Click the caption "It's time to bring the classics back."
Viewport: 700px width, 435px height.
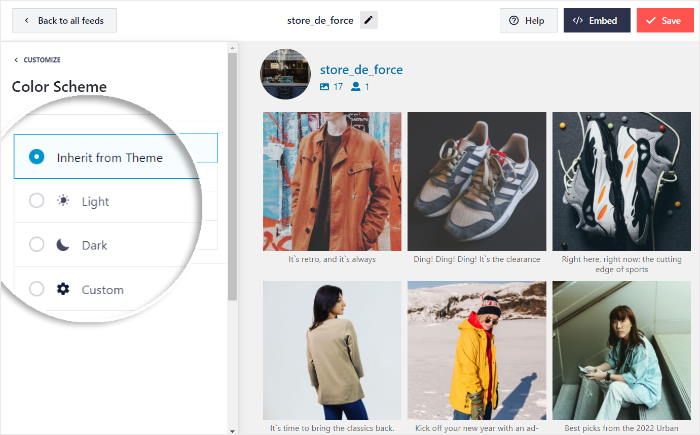tap(332, 428)
